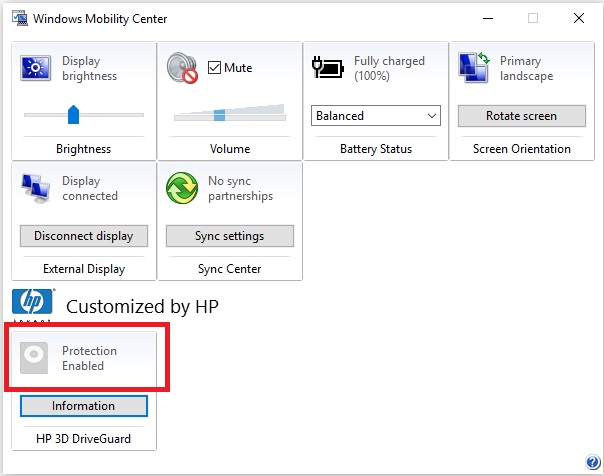Screen dimensions: 604x476
Task: Click the 'Display connected' status text
Action: [90, 188]
